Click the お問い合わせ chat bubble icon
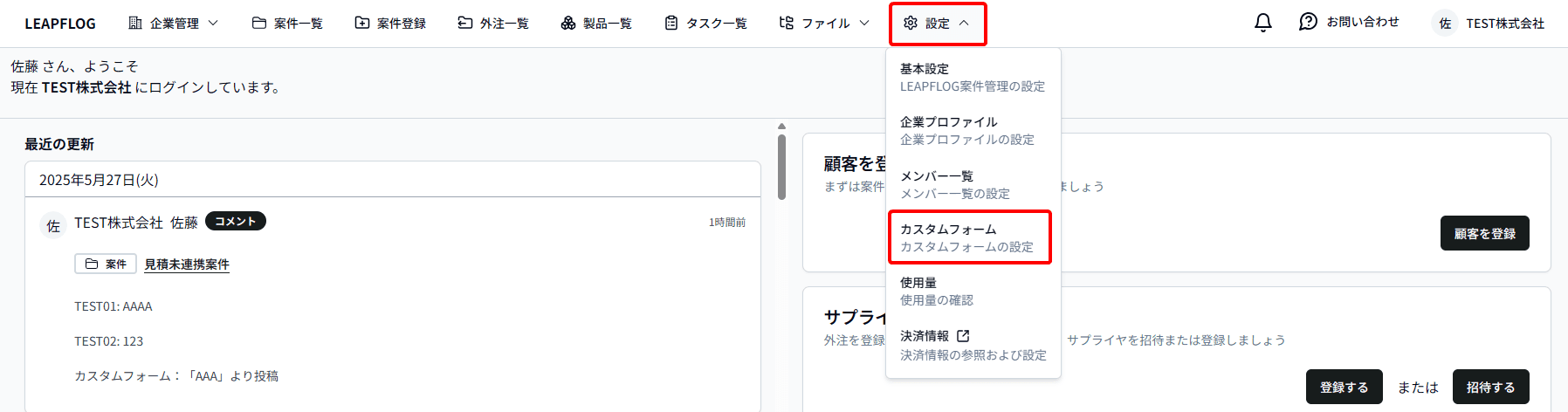This screenshot has width=1568, height=412. tap(1308, 23)
